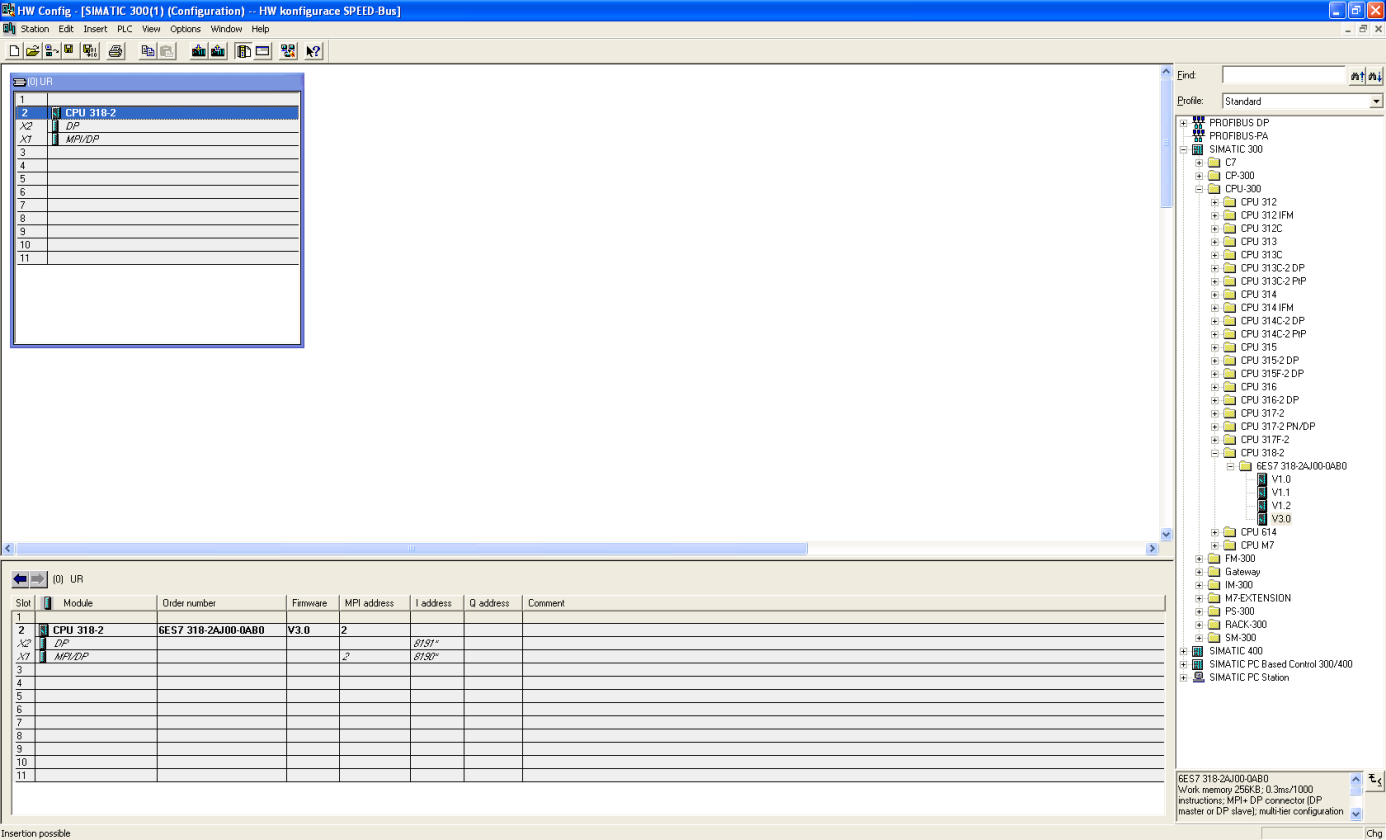1386x840 pixels.
Task: Click the SIMATIC 400 rack icon
Action: (x=1198, y=651)
